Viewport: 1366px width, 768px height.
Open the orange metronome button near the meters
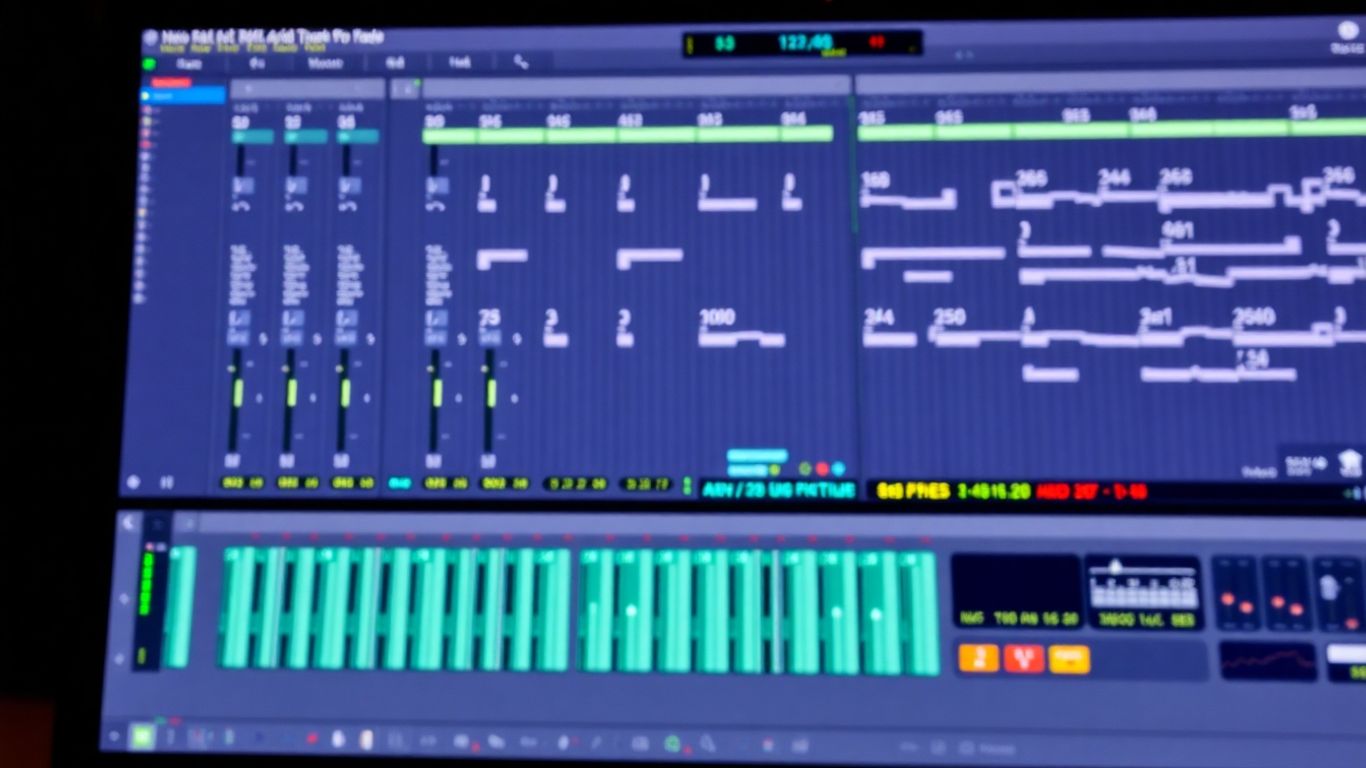pyautogui.click(x=978, y=657)
